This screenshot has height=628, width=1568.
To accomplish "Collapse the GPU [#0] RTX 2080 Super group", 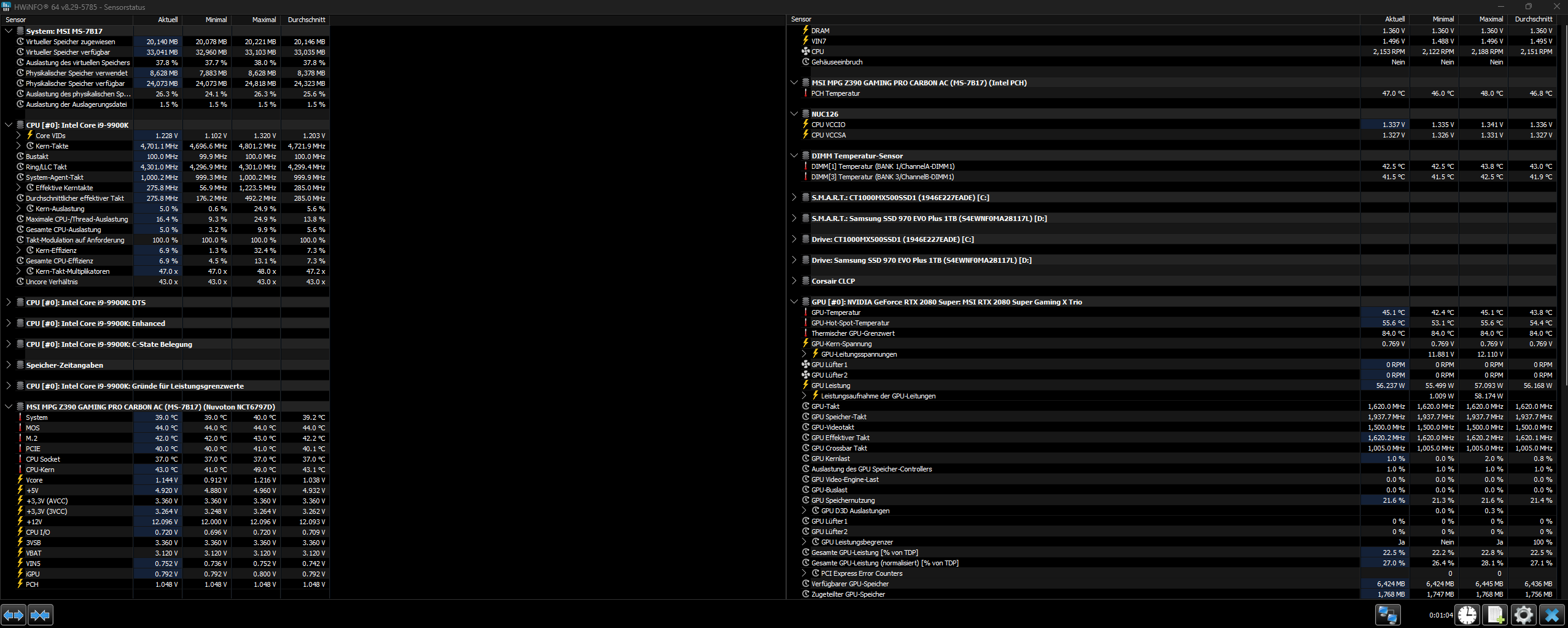I will 794,302.
